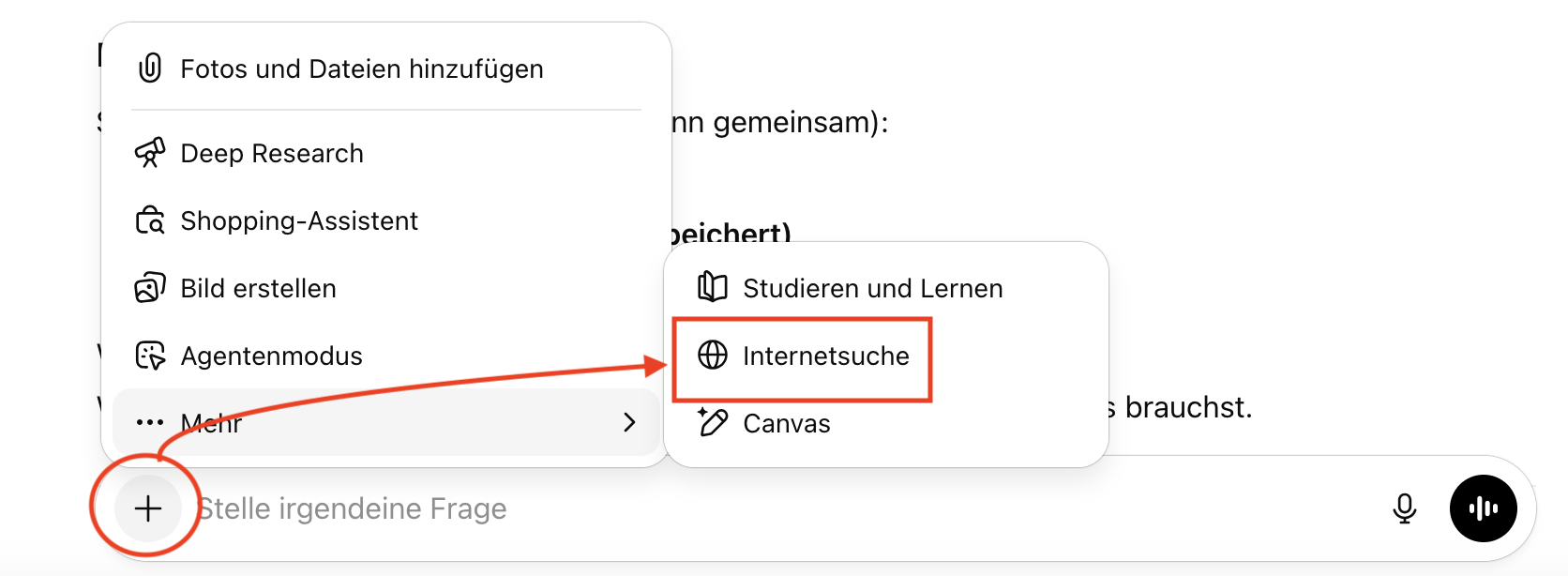1568x576 pixels.
Task: Select "Fotos und Dateien hinzufügen" menu entry
Action: 362,69
